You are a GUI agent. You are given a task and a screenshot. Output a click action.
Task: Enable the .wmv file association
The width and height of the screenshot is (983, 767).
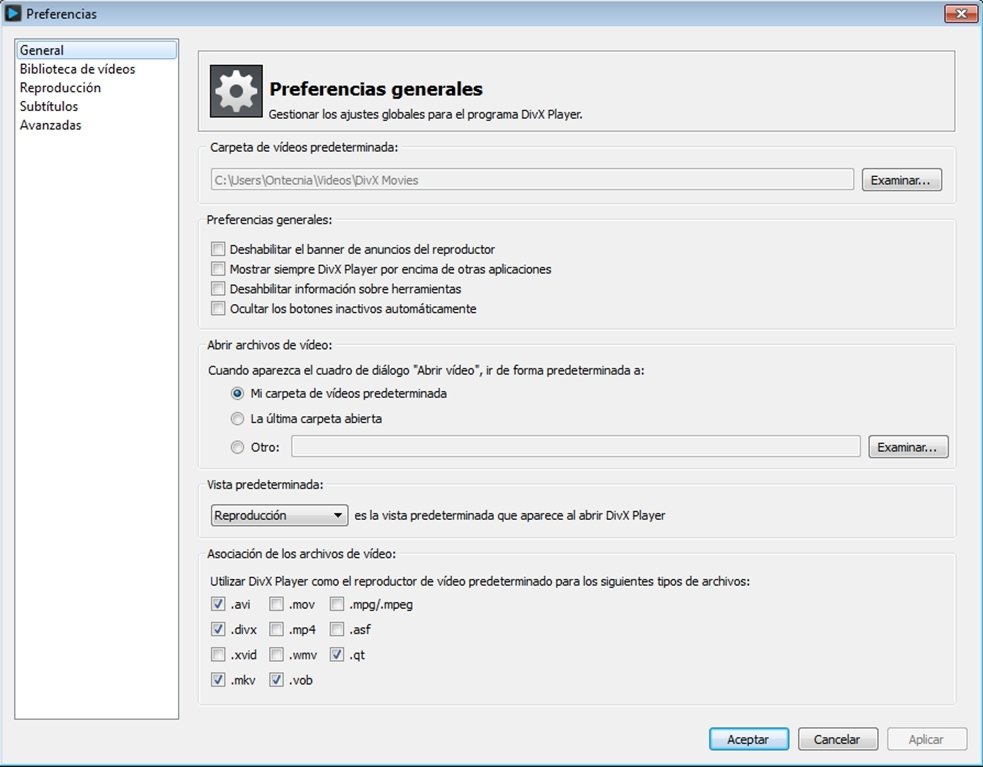pos(276,654)
